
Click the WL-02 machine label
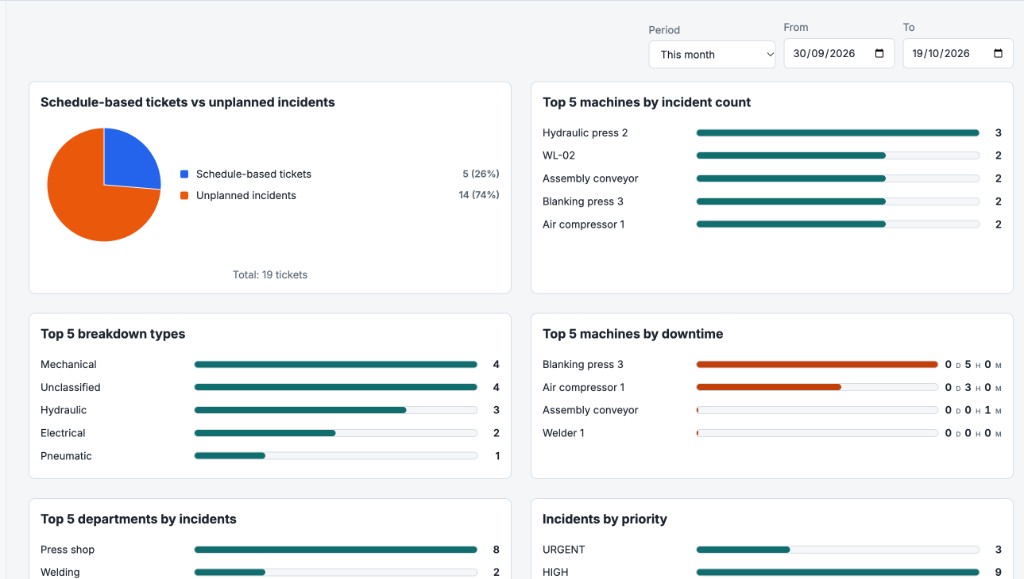tap(558, 155)
